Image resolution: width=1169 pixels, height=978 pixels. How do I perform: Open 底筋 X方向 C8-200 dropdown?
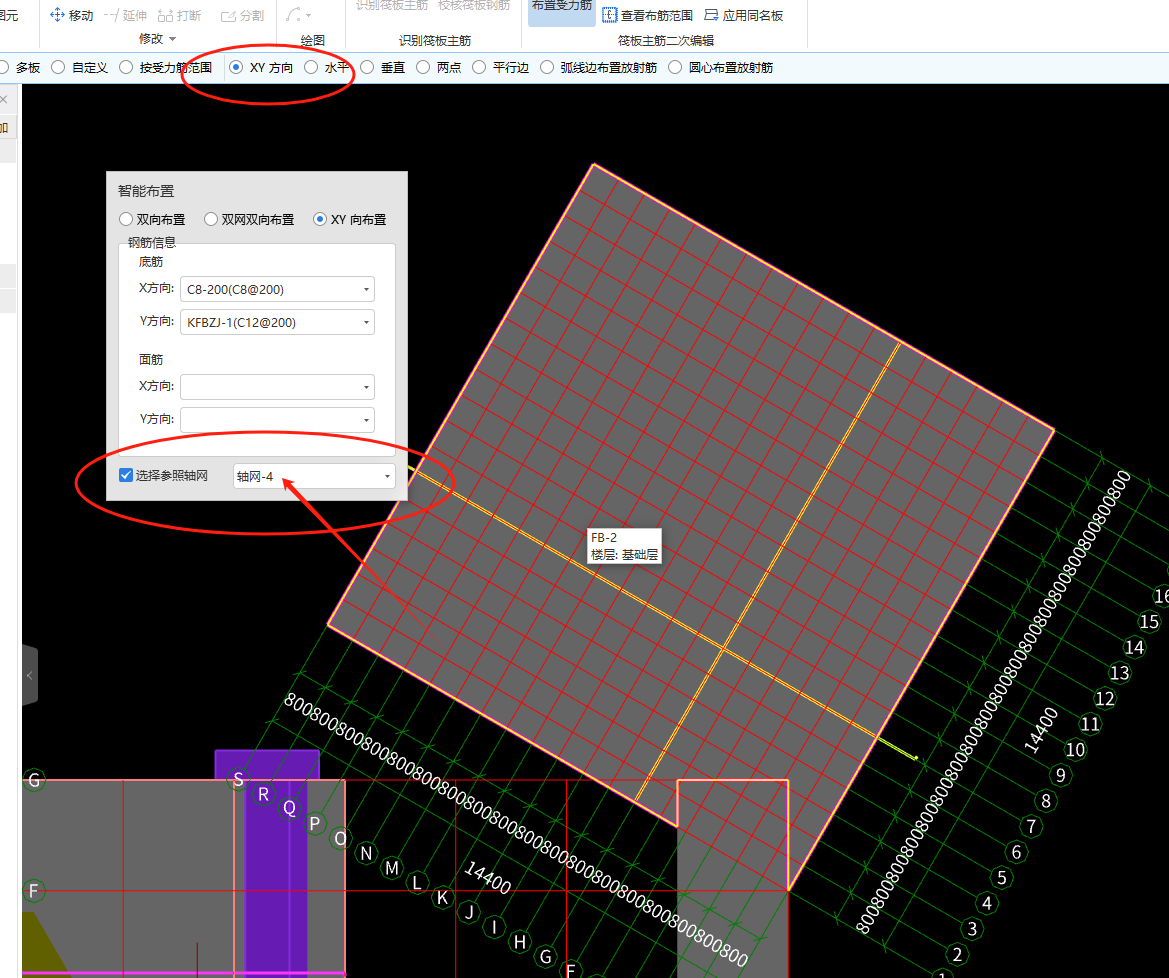pos(277,289)
